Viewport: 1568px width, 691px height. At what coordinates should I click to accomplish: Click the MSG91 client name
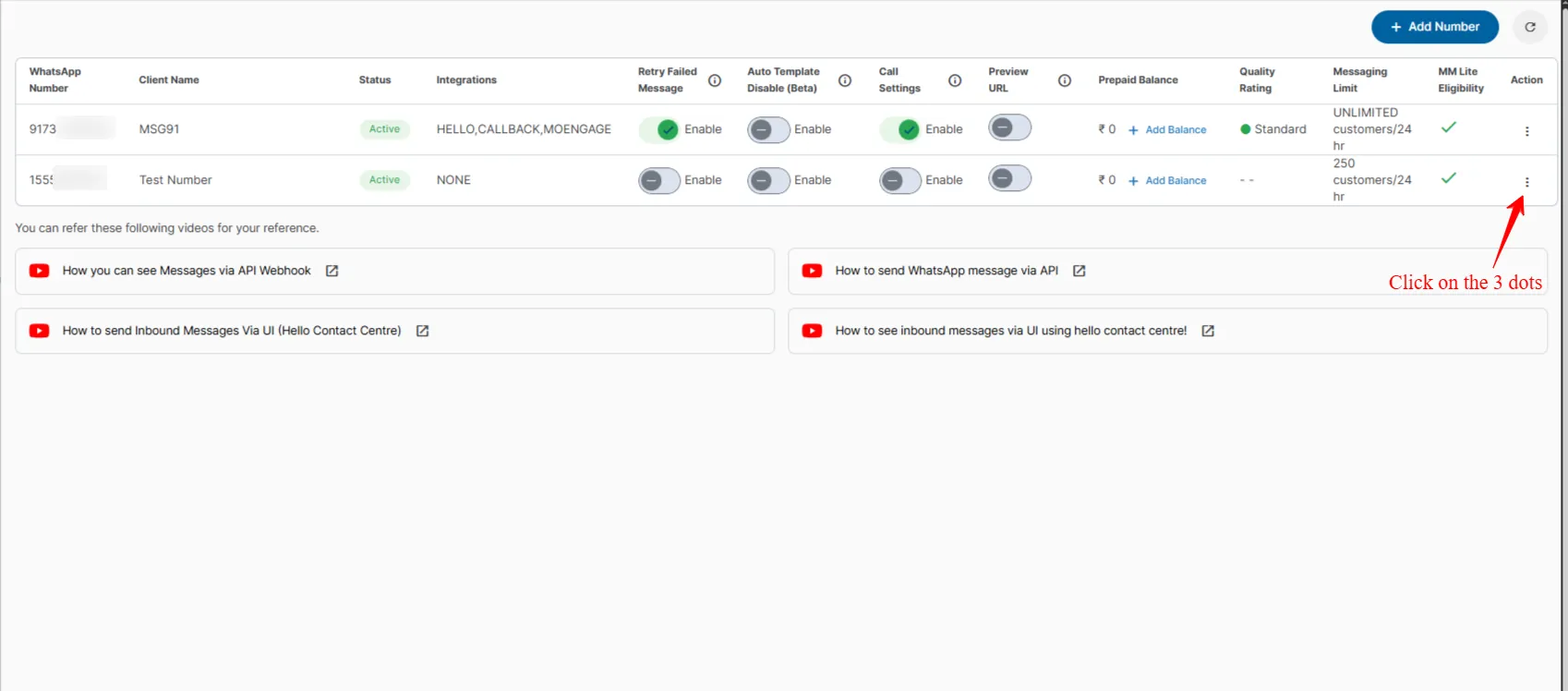click(x=159, y=129)
